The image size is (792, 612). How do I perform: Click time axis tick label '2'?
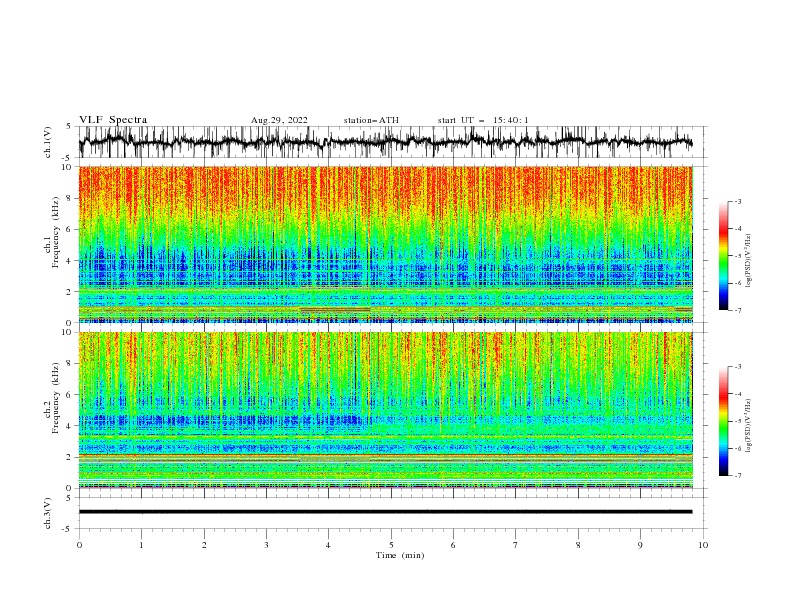click(x=204, y=545)
